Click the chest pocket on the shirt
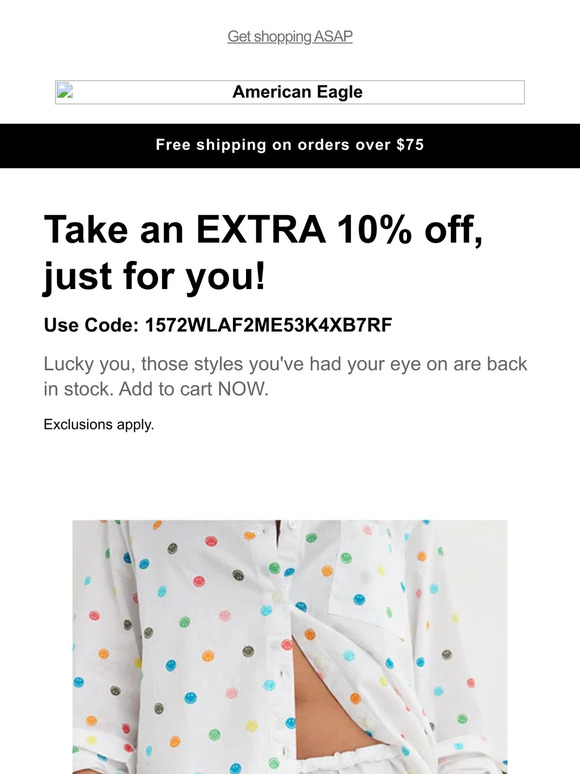 click(x=366, y=575)
